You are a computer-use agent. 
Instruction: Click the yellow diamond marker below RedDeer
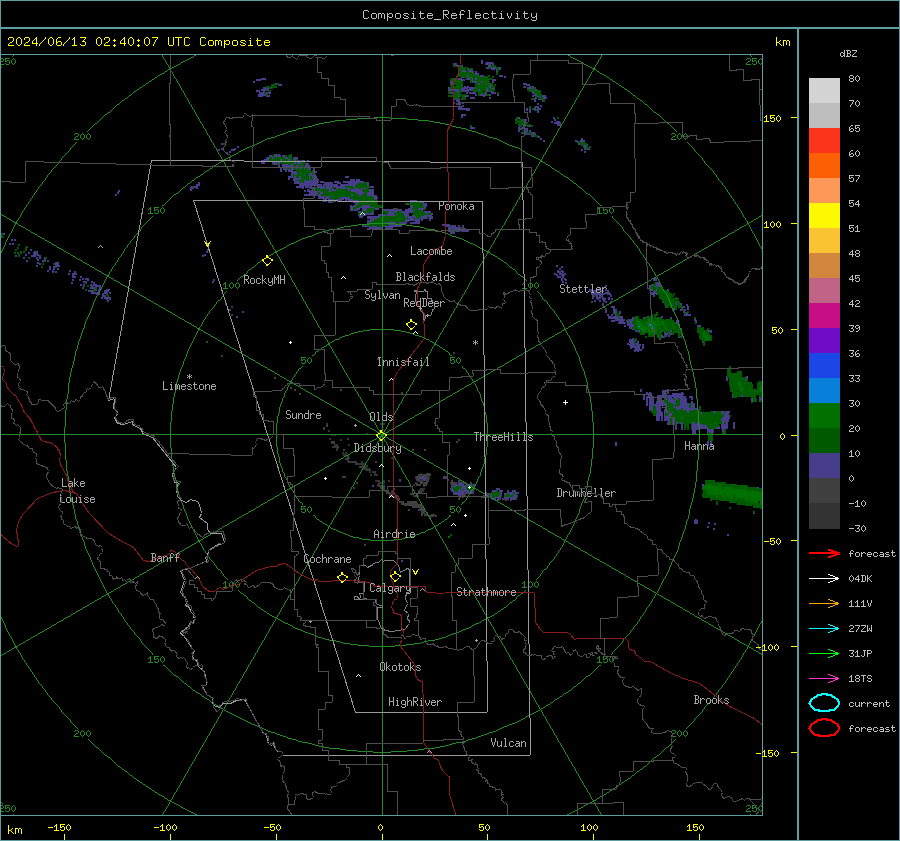coord(412,325)
